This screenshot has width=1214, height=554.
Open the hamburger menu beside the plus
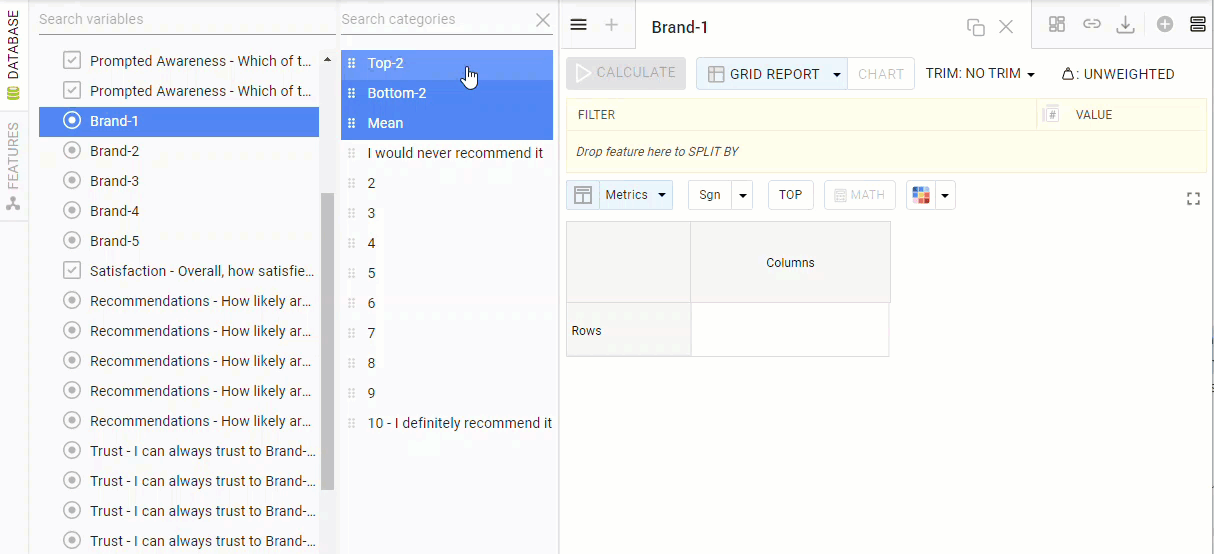point(578,25)
